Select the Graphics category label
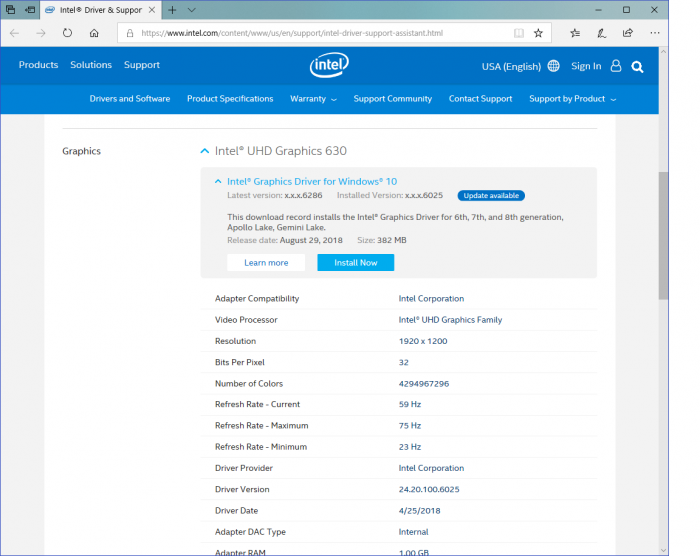 81,151
